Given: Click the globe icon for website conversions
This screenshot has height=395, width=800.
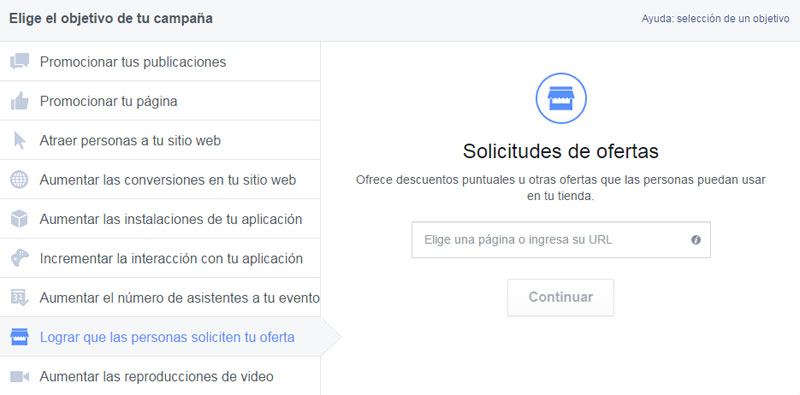Looking at the screenshot, I should [x=19, y=180].
